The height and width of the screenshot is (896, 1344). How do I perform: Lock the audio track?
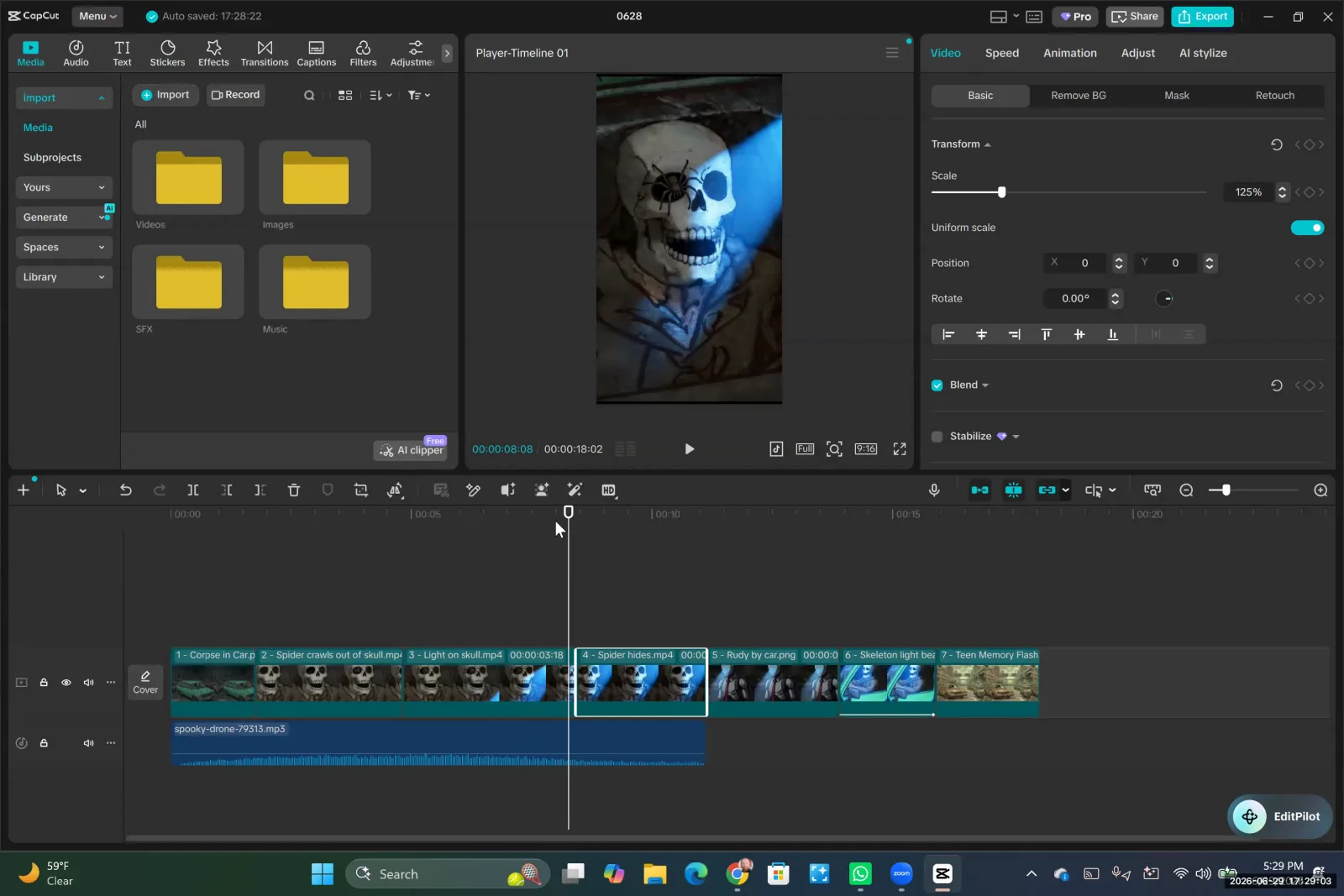(x=44, y=743)
